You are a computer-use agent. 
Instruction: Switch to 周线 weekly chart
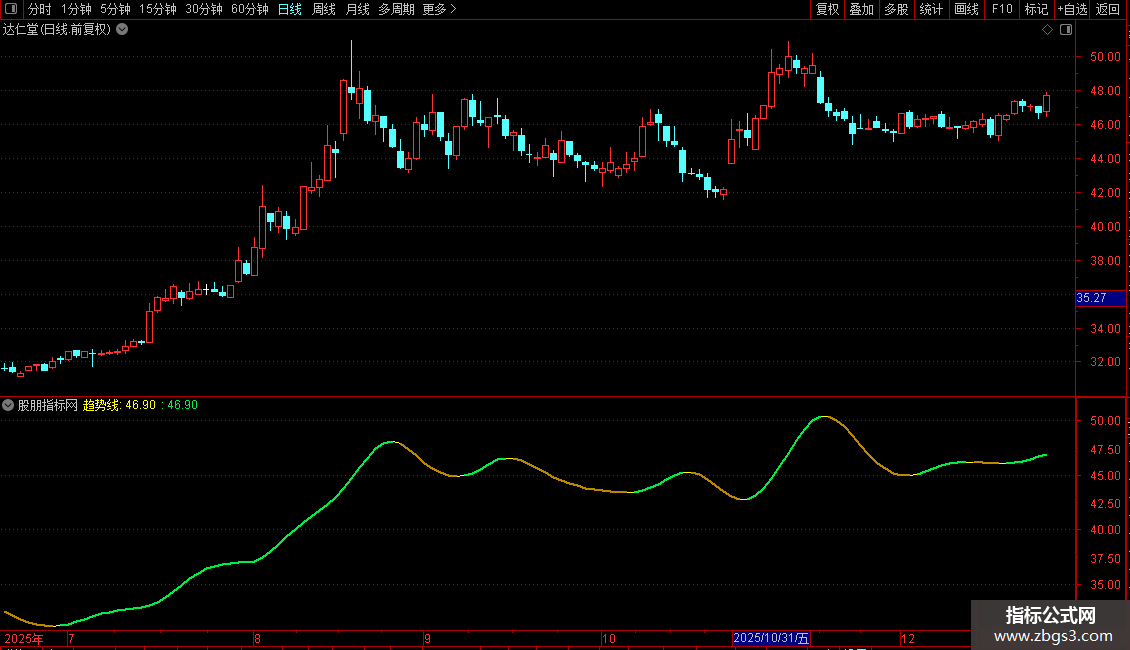324,9
